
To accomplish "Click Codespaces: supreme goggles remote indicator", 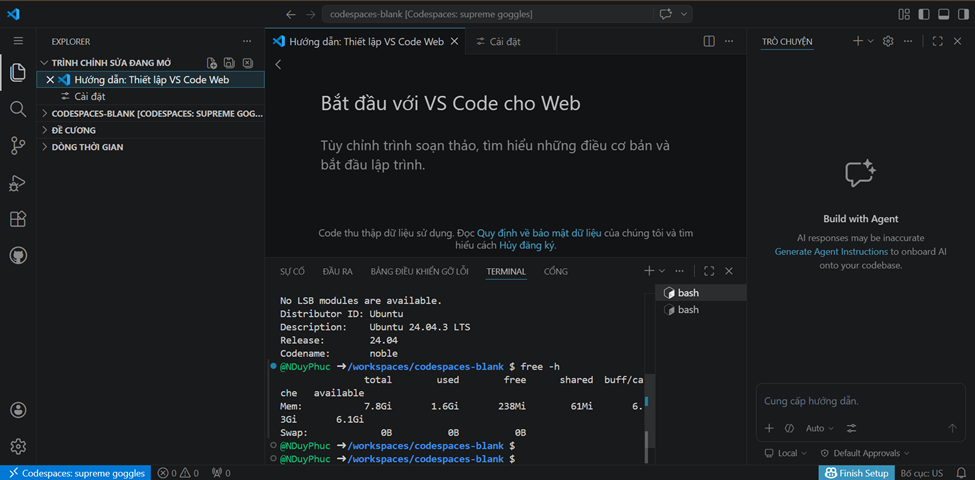I will [76, 473].
